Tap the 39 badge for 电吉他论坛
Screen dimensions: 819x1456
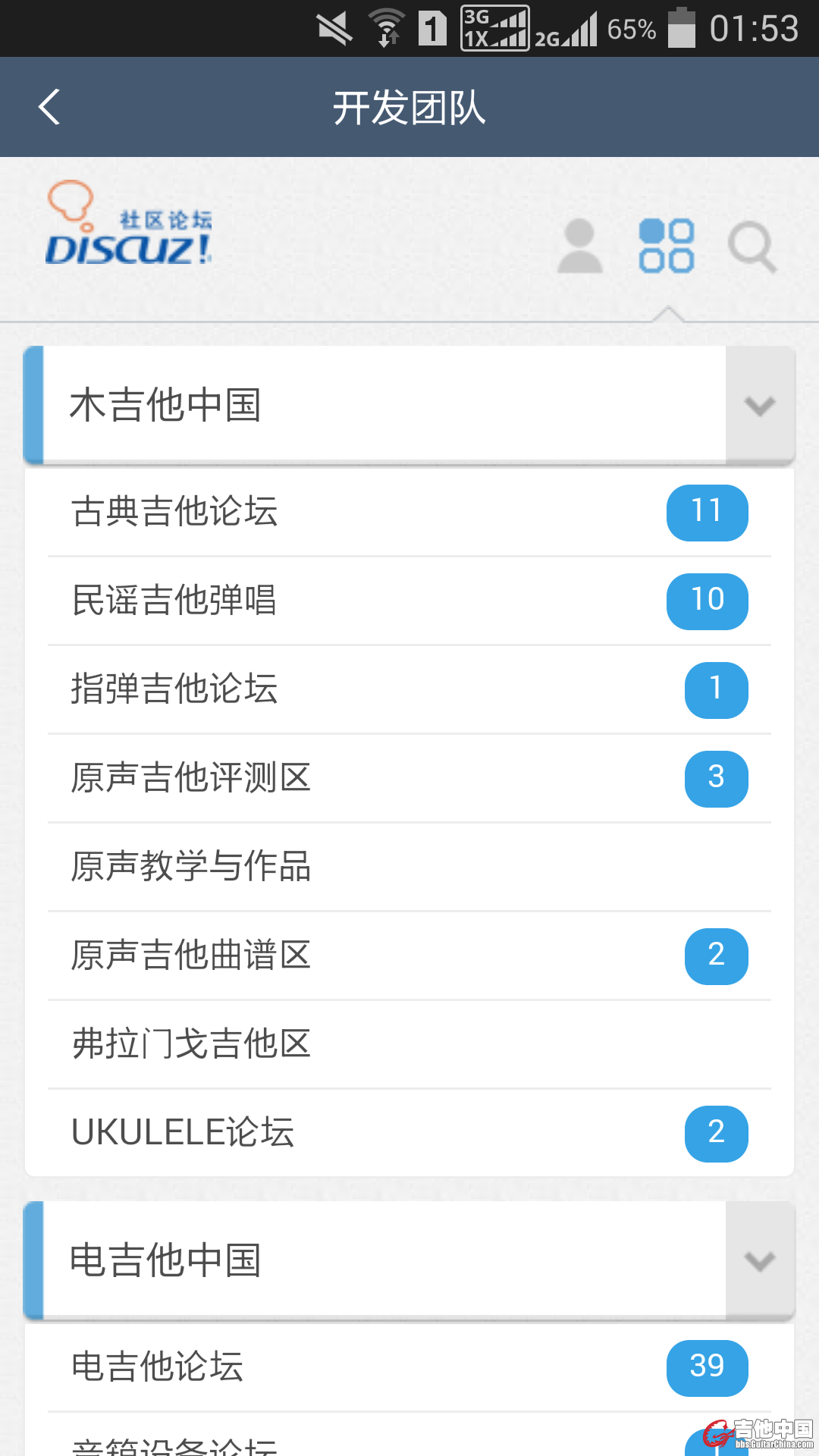(x=707, y=1367)
